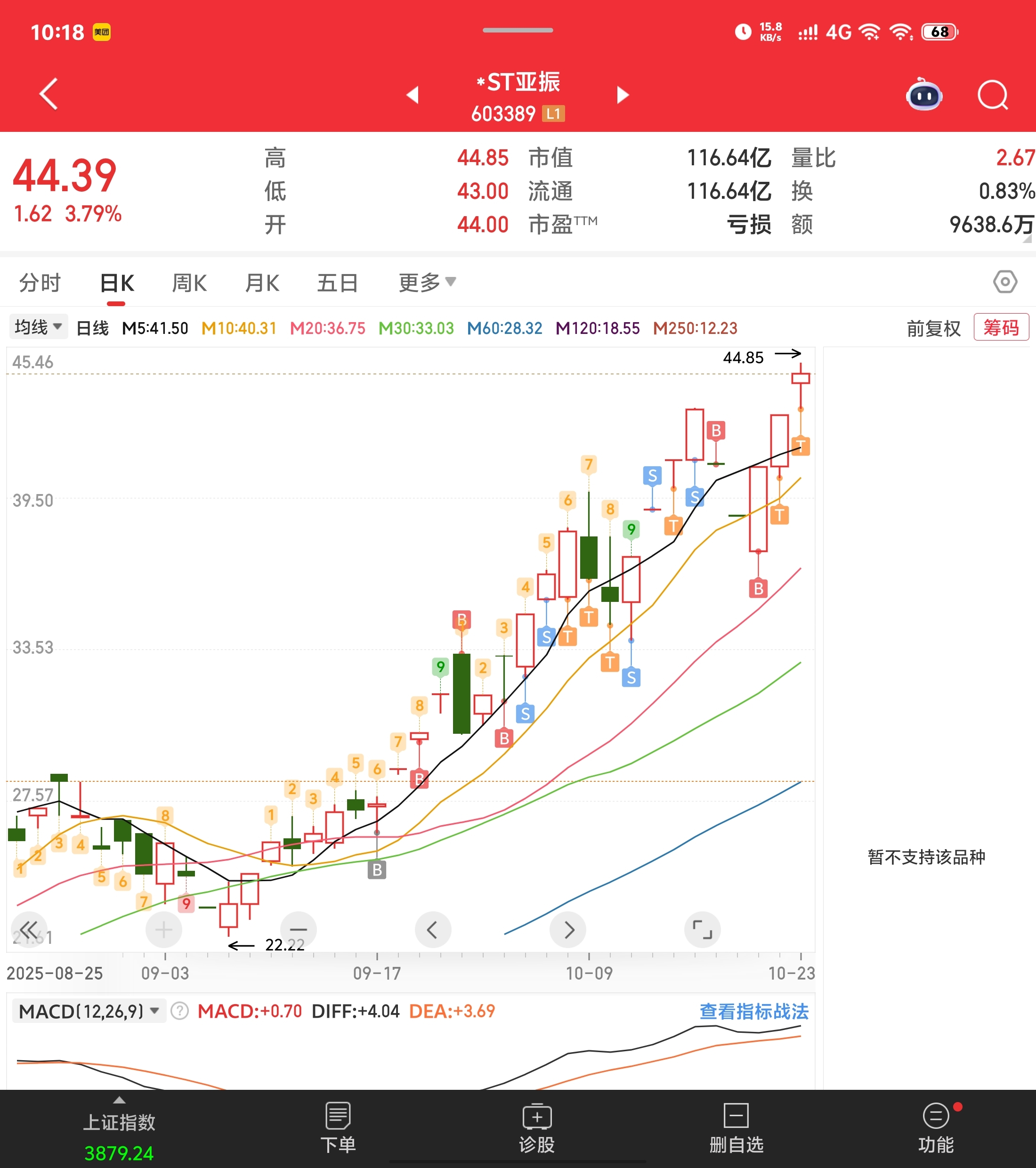
Task: Open the search magnifier icon
Action: [992, 95]
